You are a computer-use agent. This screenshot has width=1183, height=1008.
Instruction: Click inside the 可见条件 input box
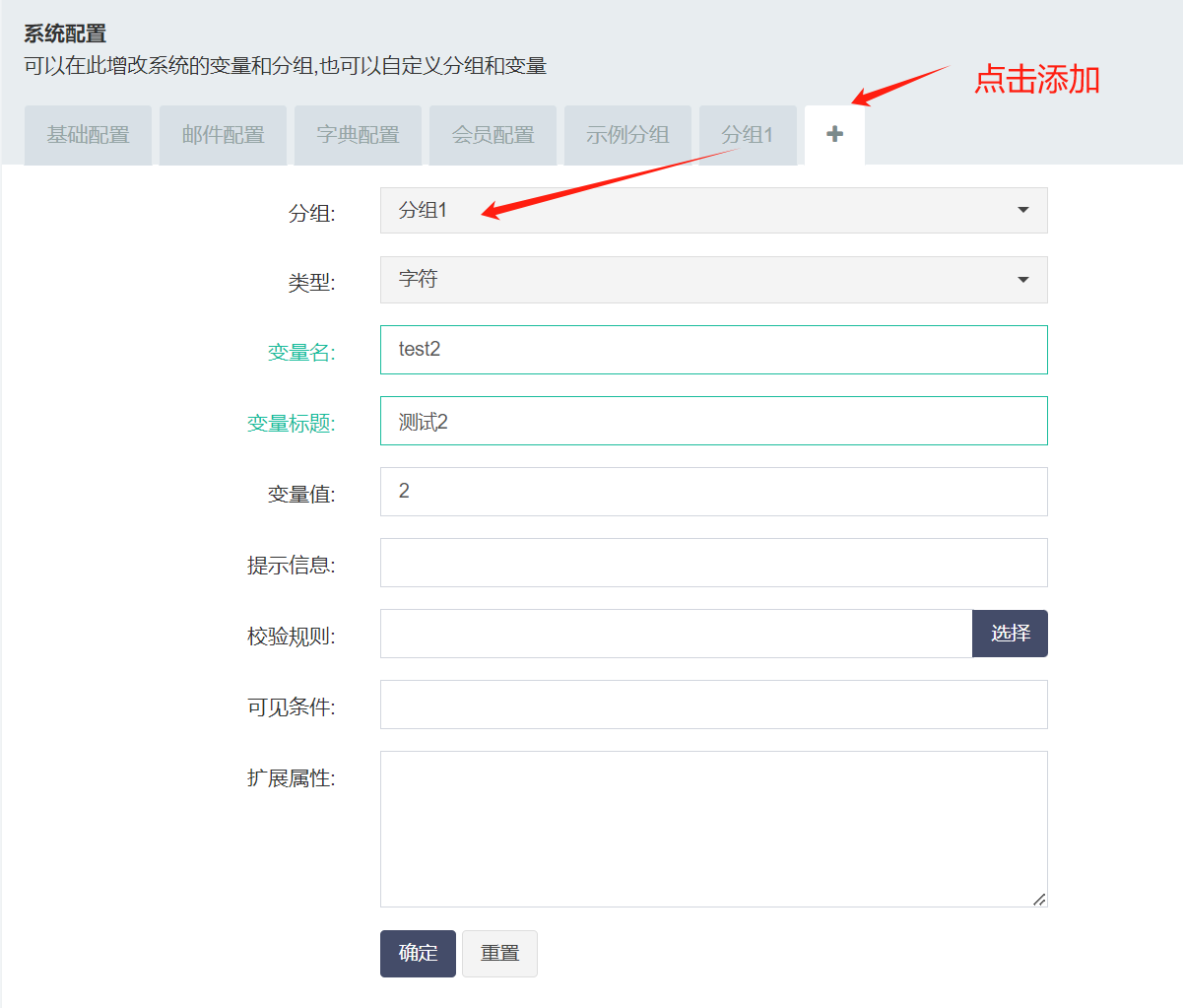pos(713,704)
